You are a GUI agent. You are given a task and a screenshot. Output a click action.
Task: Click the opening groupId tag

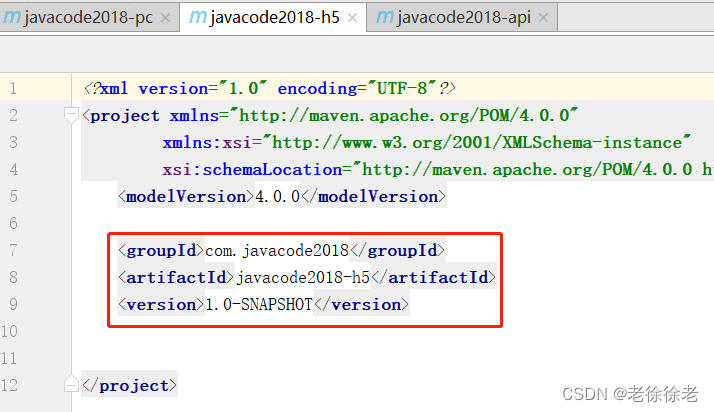pyautogui.click(x=161, y=250)
